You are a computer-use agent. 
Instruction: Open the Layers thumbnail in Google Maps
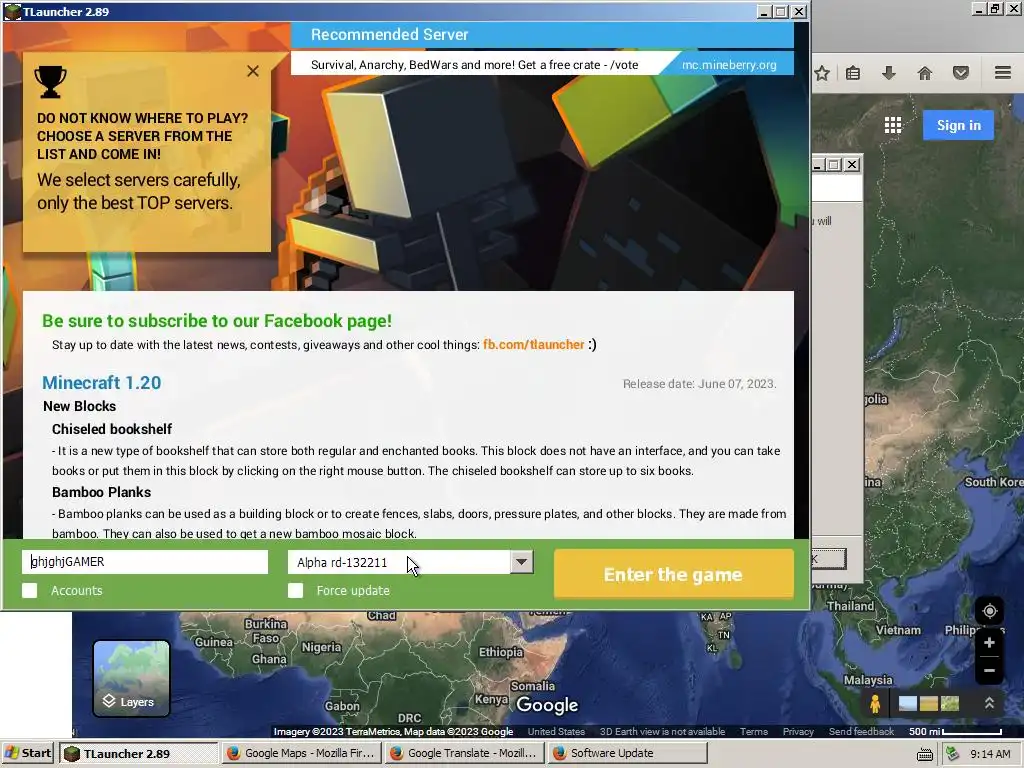click(x=131, y=679)
